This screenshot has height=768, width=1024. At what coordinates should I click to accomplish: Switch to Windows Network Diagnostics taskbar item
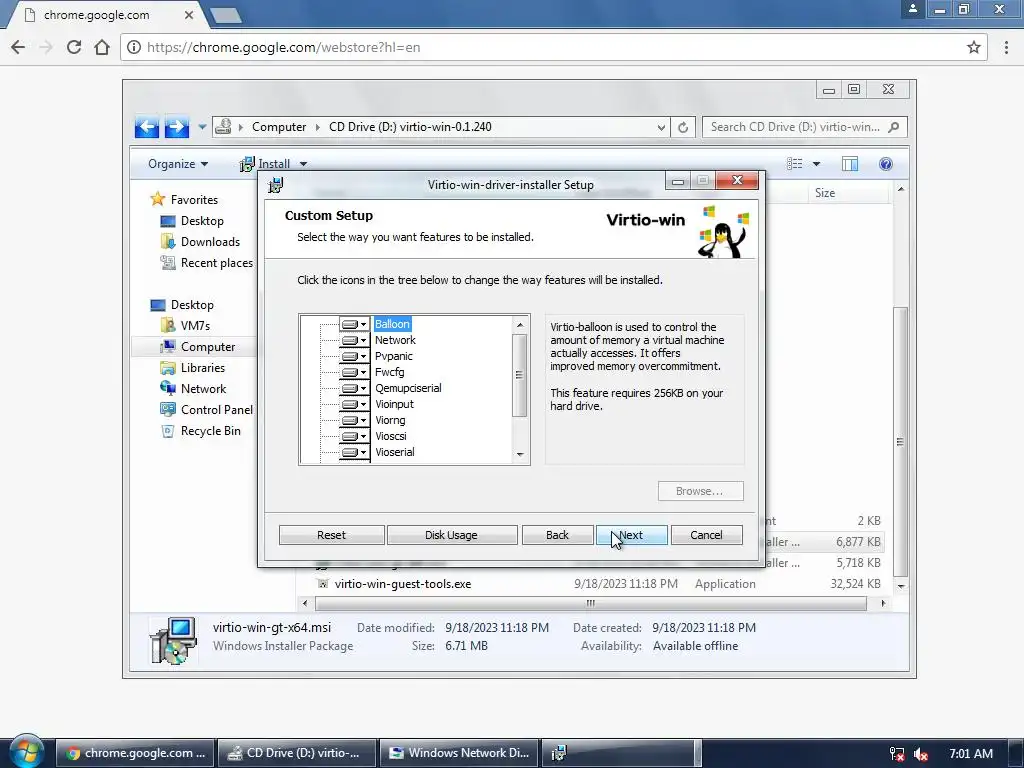tap(460, 753)
